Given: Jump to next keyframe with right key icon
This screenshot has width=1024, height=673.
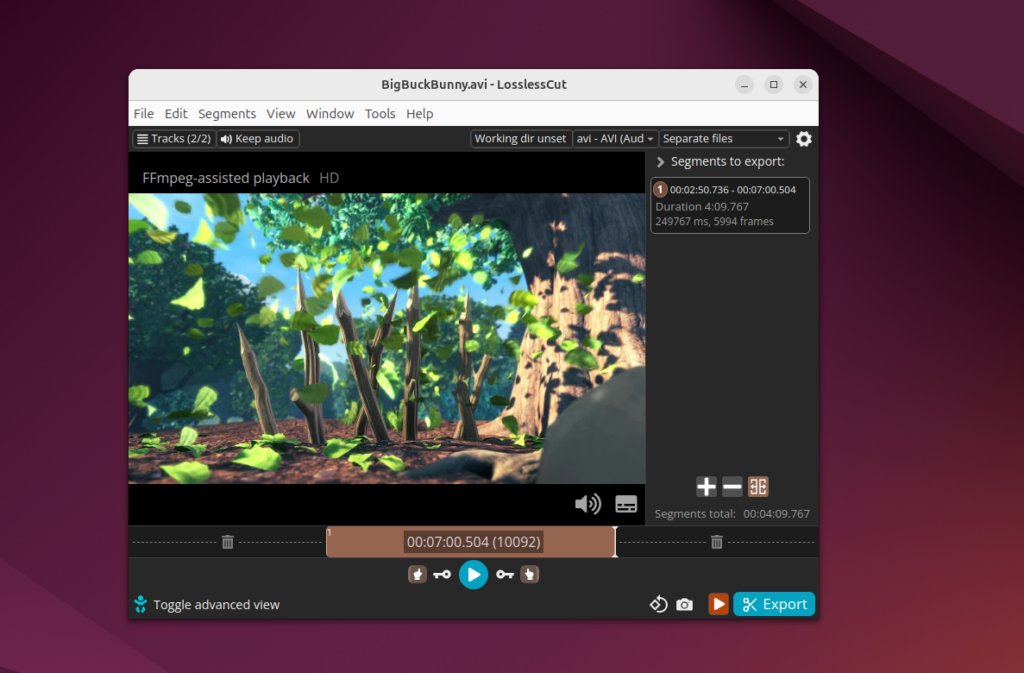Looking at the screenshot, I should [x=504, y=575].
